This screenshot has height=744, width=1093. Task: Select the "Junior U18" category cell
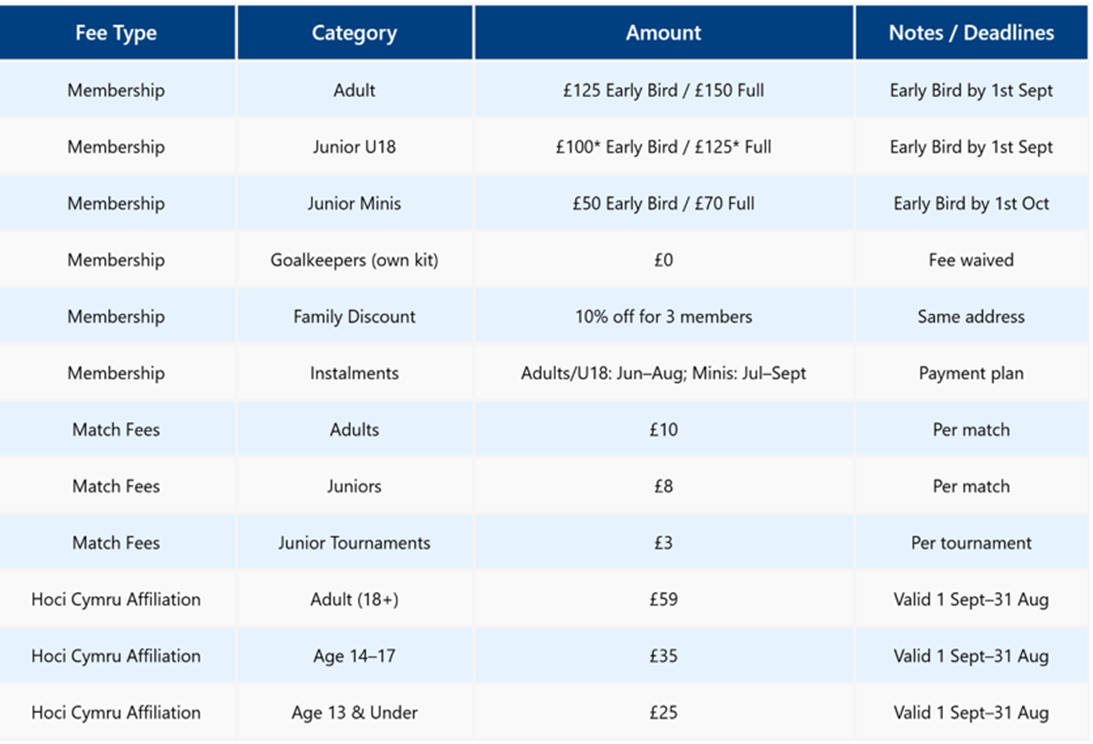(x=354, y=147)
